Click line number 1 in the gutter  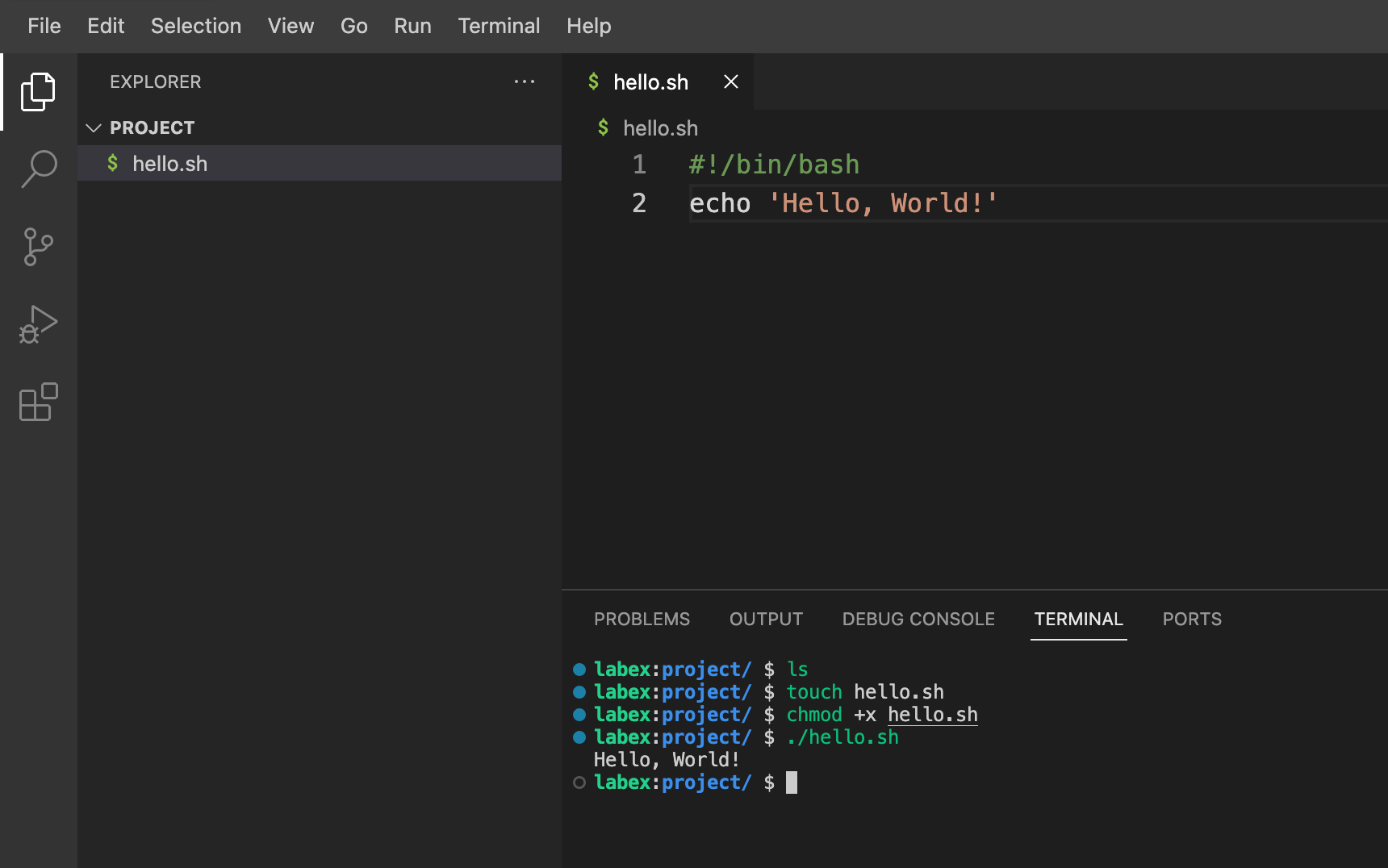pos(639,165)
